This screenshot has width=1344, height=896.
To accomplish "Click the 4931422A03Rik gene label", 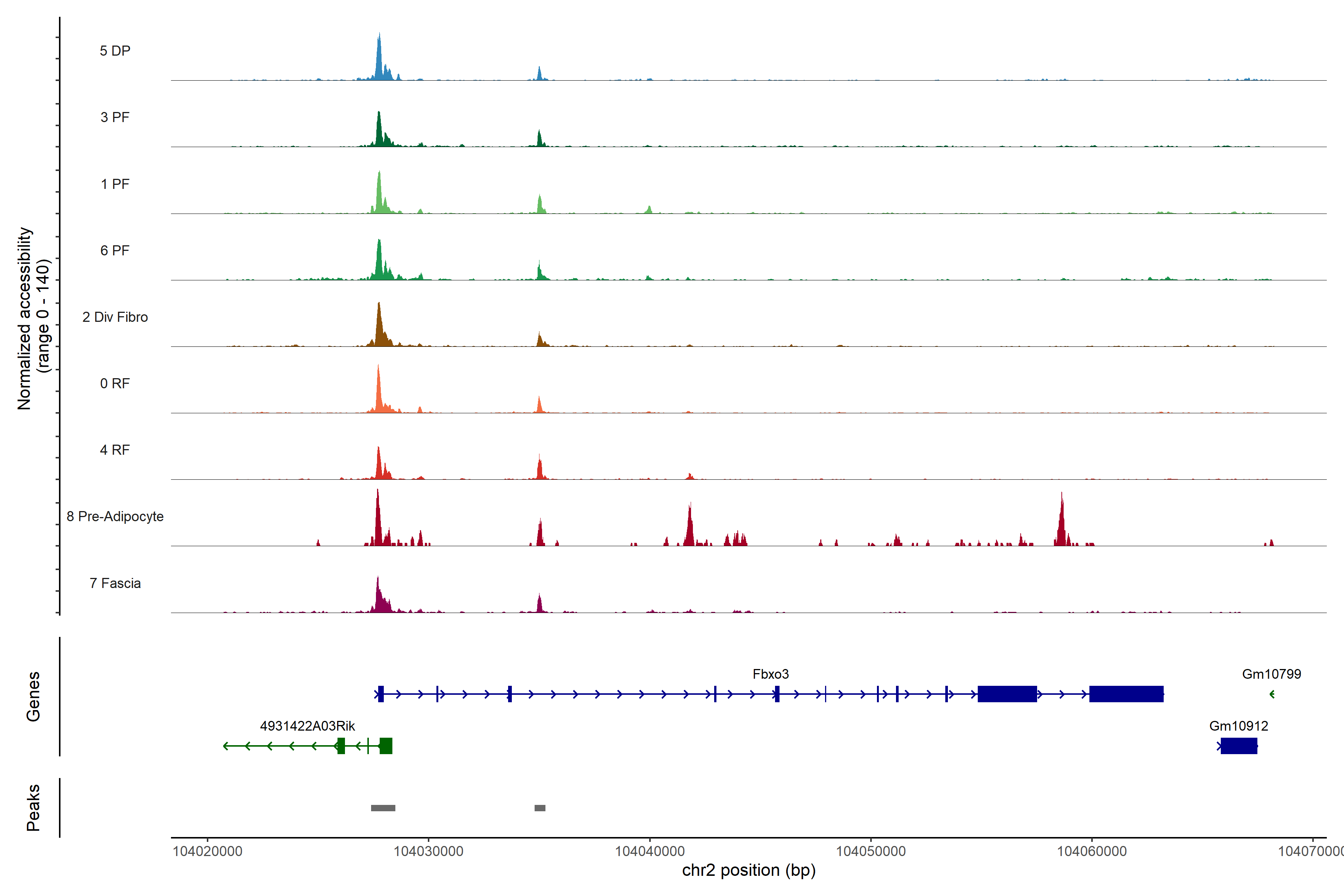I will point(307,726).
